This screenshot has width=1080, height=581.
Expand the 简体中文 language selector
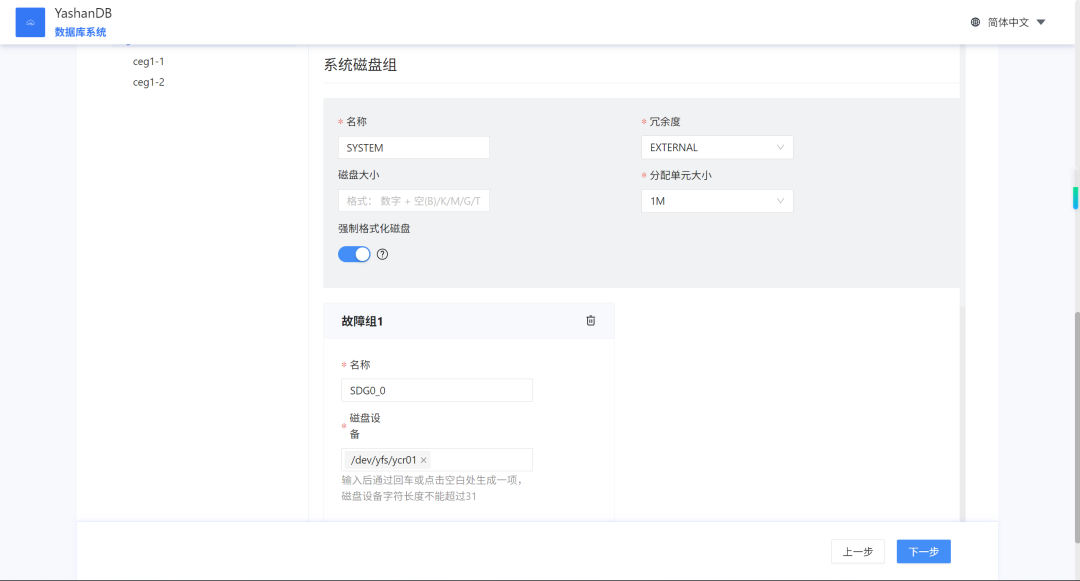pos(1016,22)
